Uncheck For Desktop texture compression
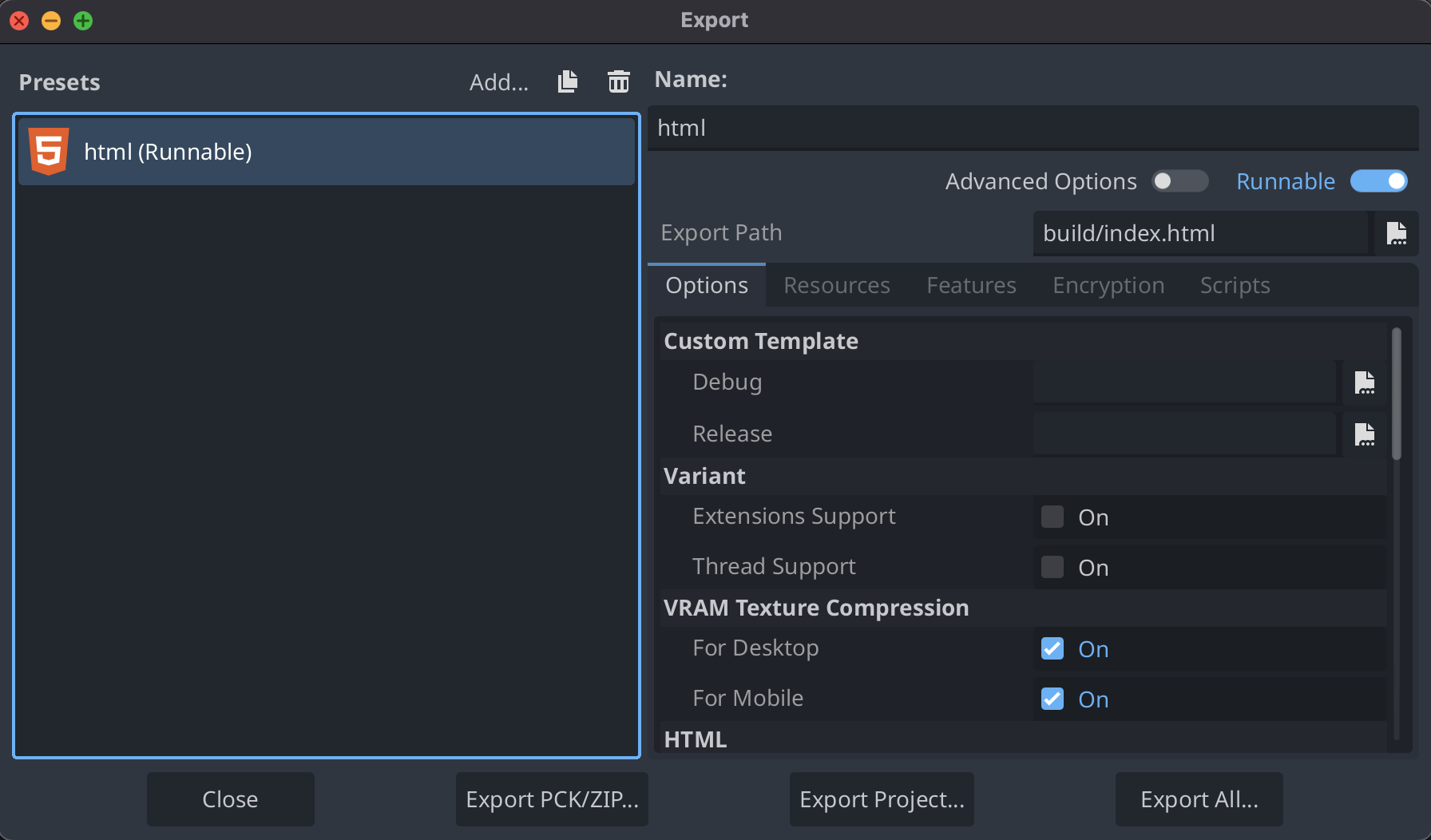Screen dimensions: 1431x840 tap(1052, 649)
